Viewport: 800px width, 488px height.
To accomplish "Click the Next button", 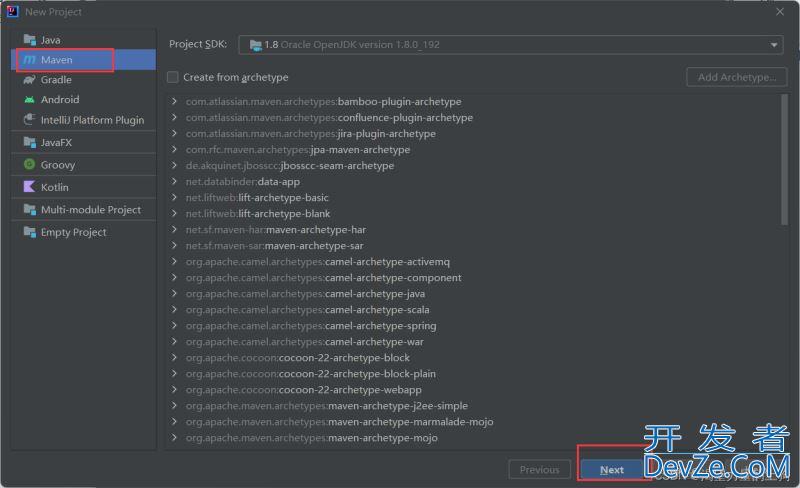I will [x=612, y=470].
